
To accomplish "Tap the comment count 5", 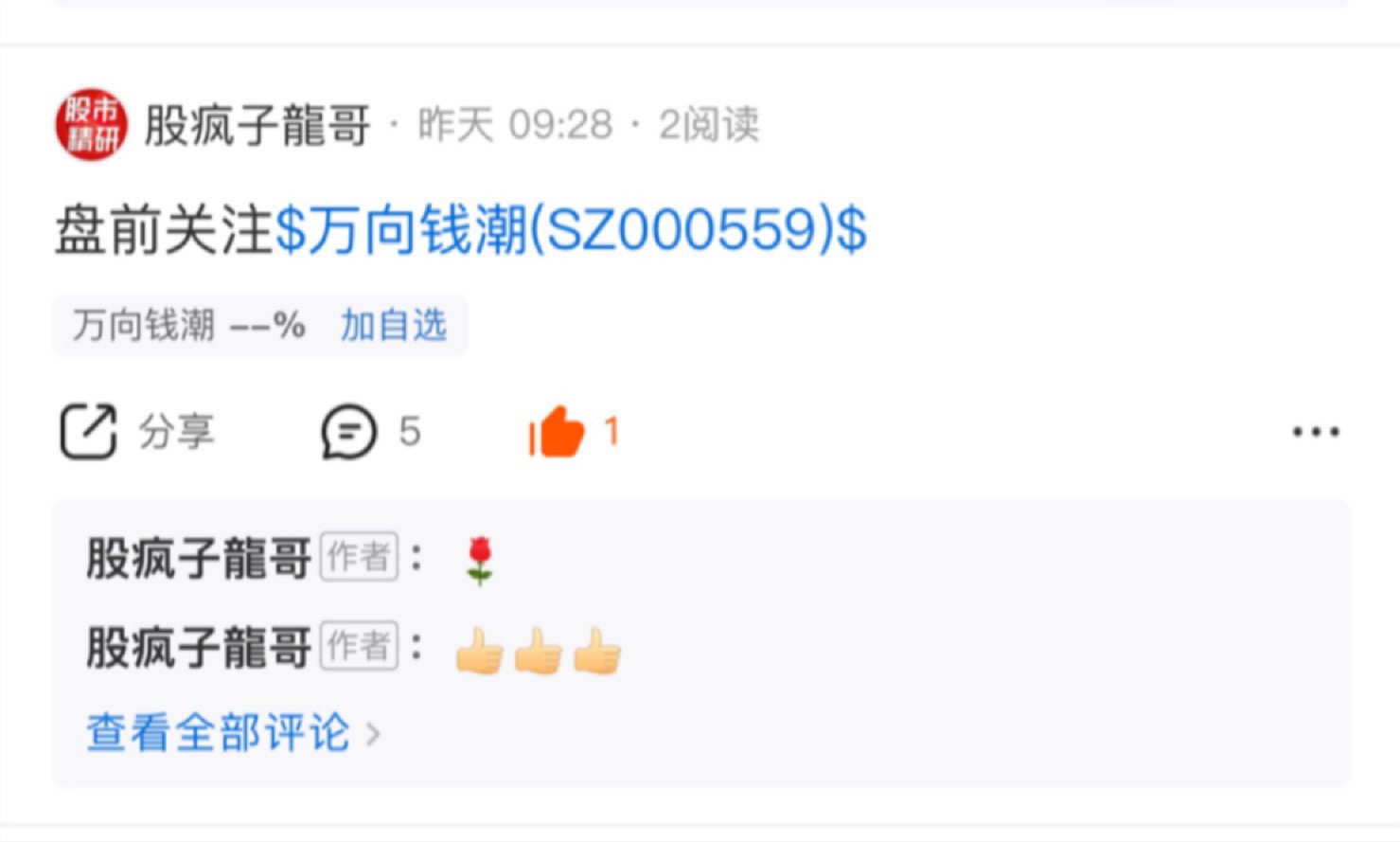I will (410, 432).
